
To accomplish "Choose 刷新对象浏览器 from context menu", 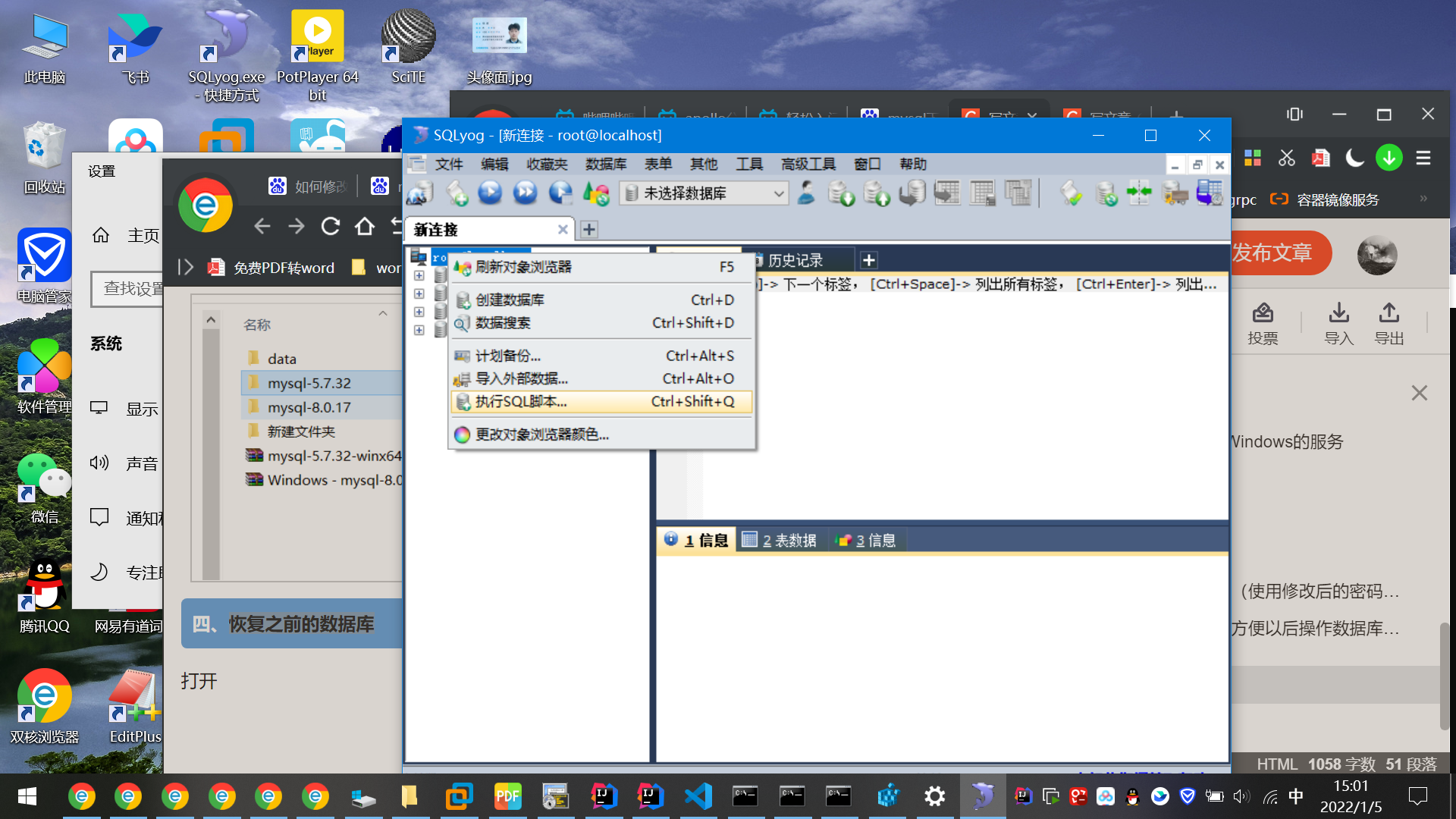I will click(602, 267).
